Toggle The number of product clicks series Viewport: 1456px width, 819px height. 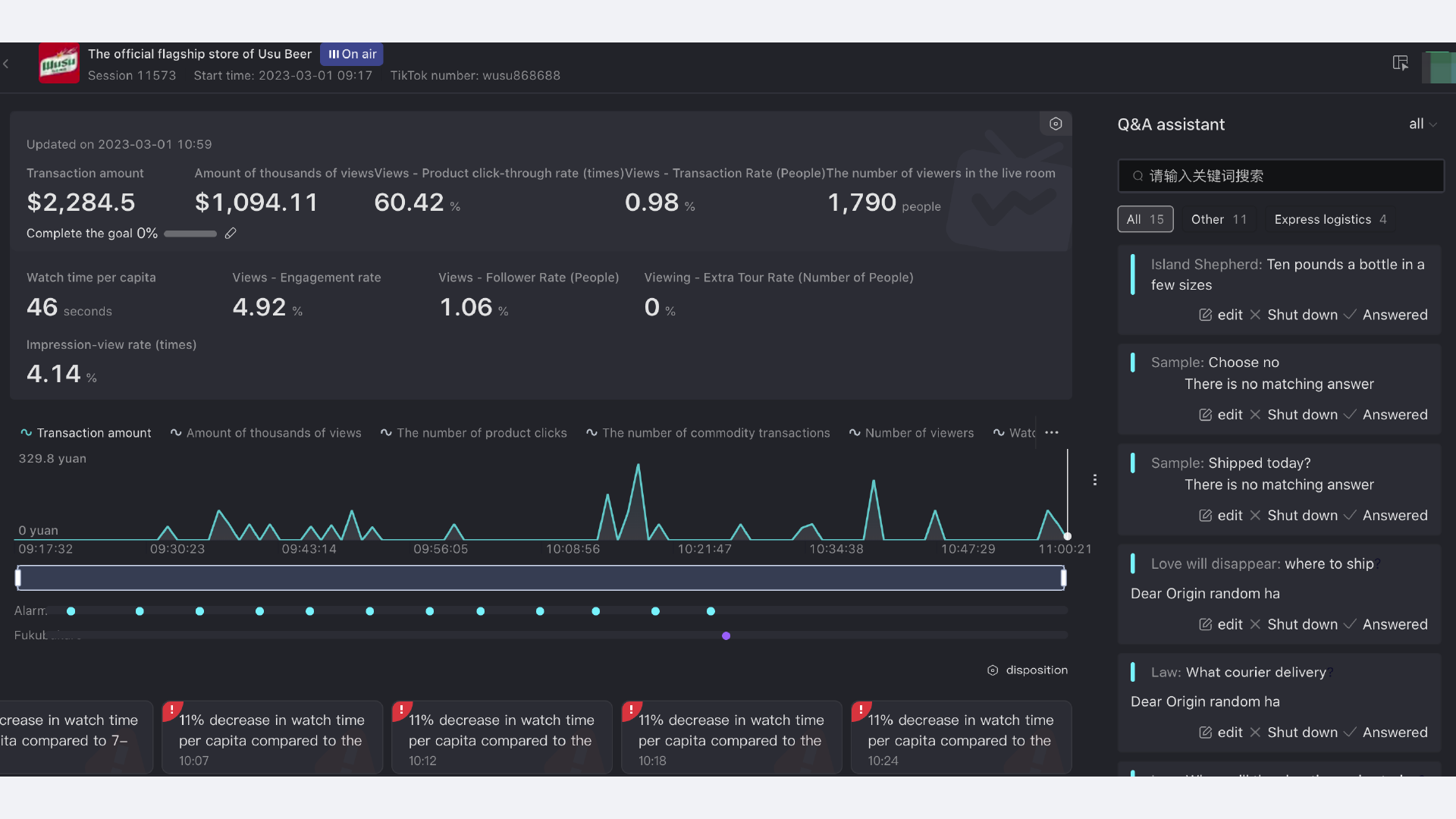[x=473, y=433]
